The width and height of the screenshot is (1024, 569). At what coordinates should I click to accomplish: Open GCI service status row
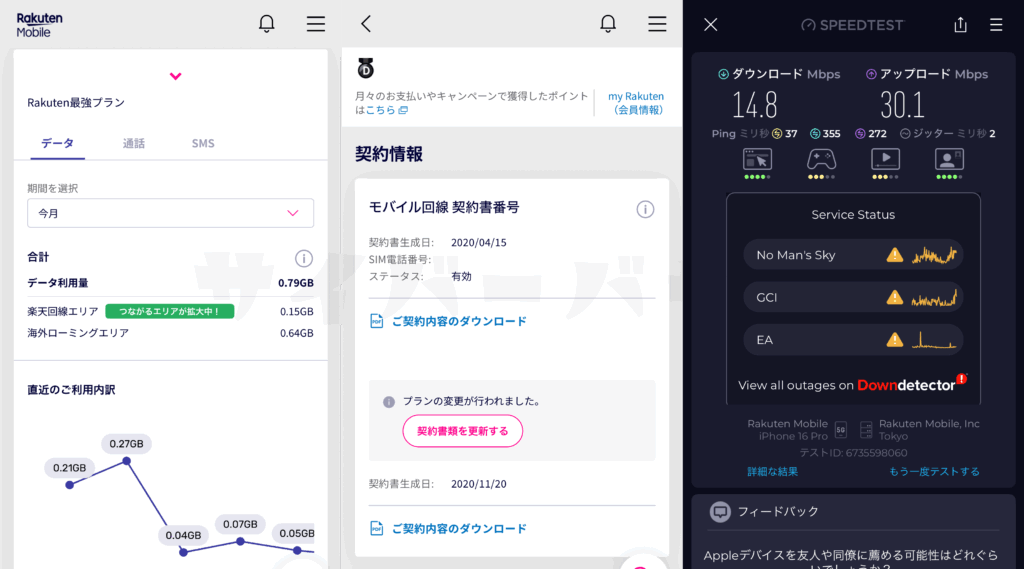pyautogui.click(x=853, y=297)
